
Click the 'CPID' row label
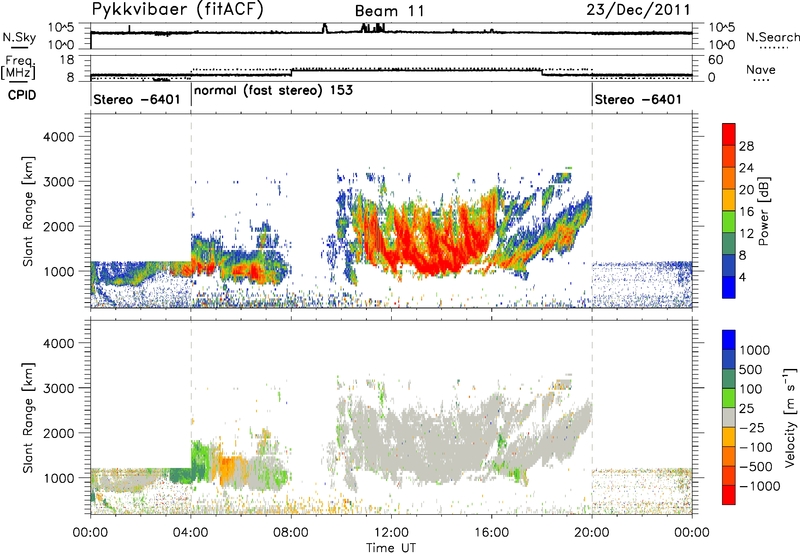[x=22, y=95]
